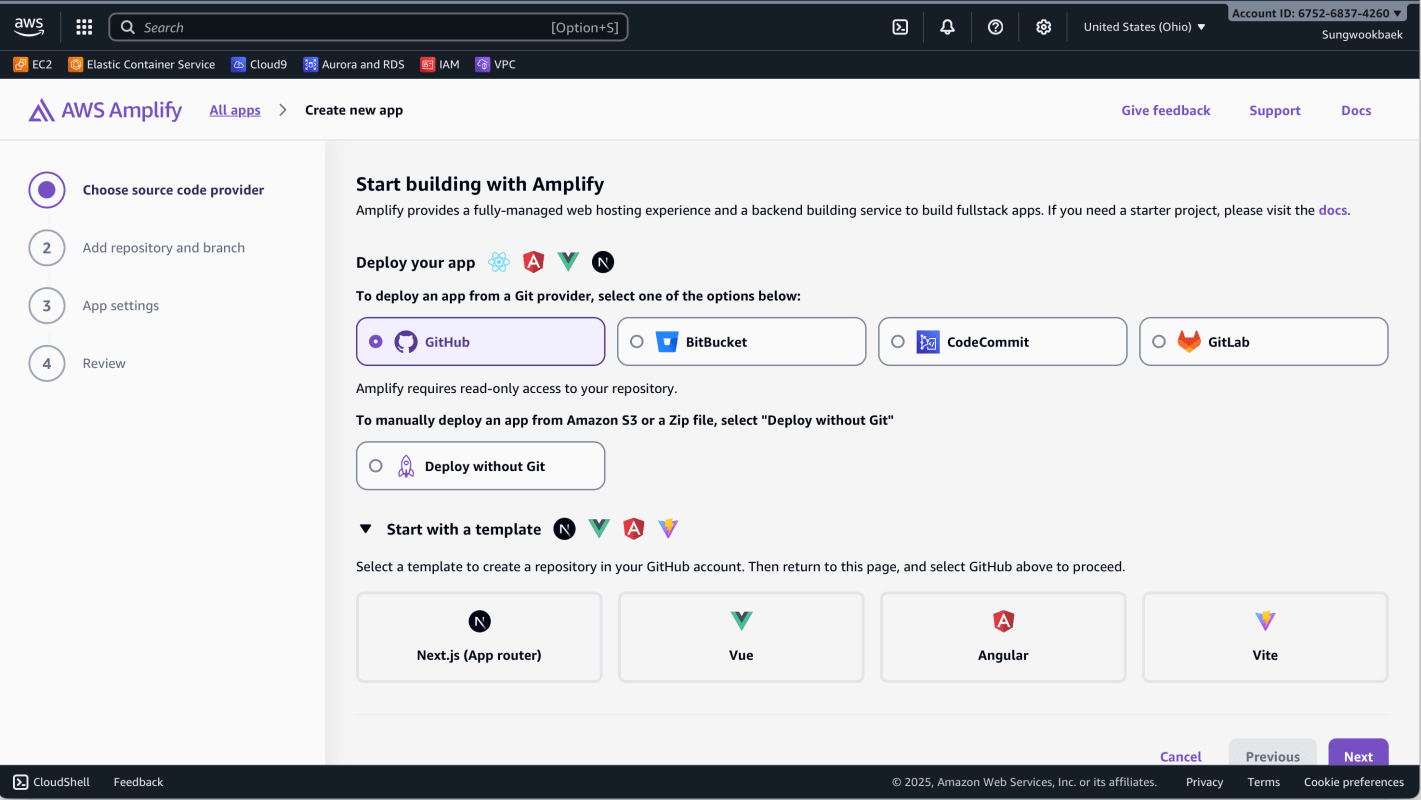Select the BitBucket radio option
Image resolution: width=1421 pixels, height=800 pixels.
[637, 342]
